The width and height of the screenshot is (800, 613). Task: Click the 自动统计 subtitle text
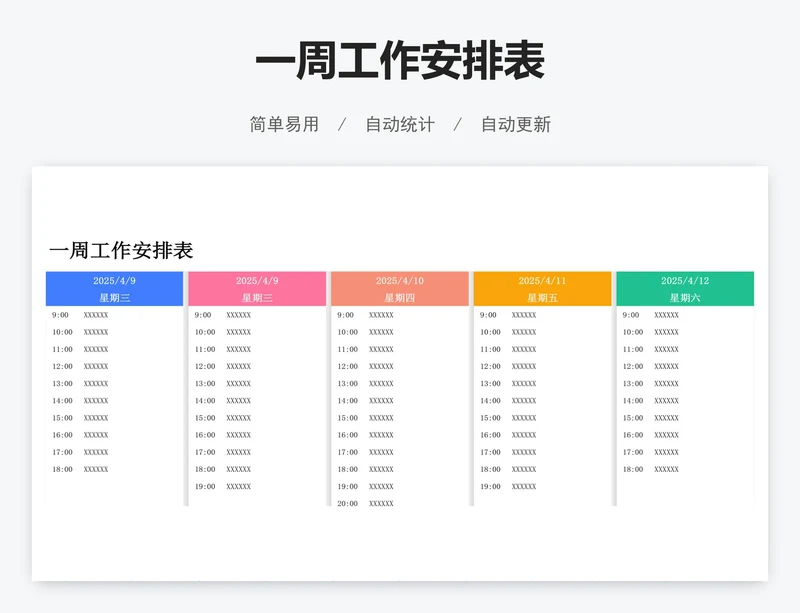pos(400,124)
